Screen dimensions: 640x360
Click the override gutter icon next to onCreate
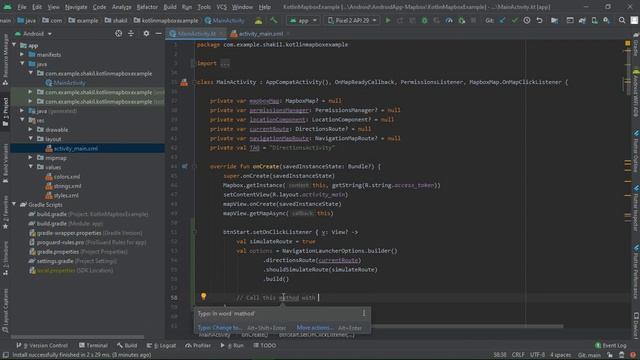coord(184,167)
